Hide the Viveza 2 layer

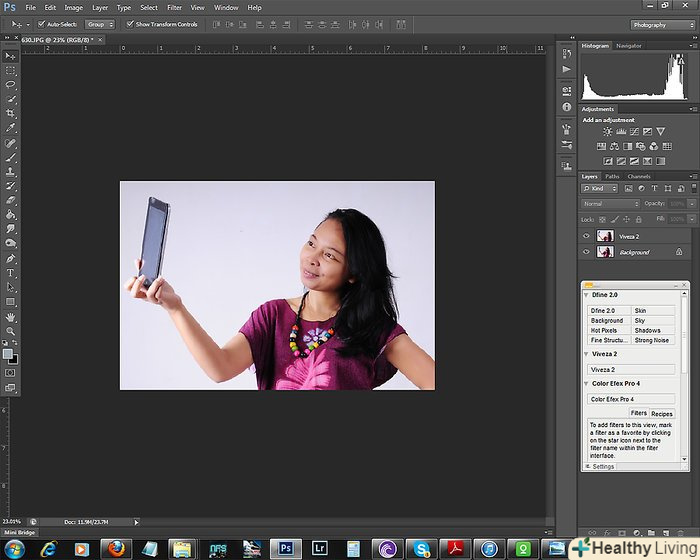[x=587, y=236]
